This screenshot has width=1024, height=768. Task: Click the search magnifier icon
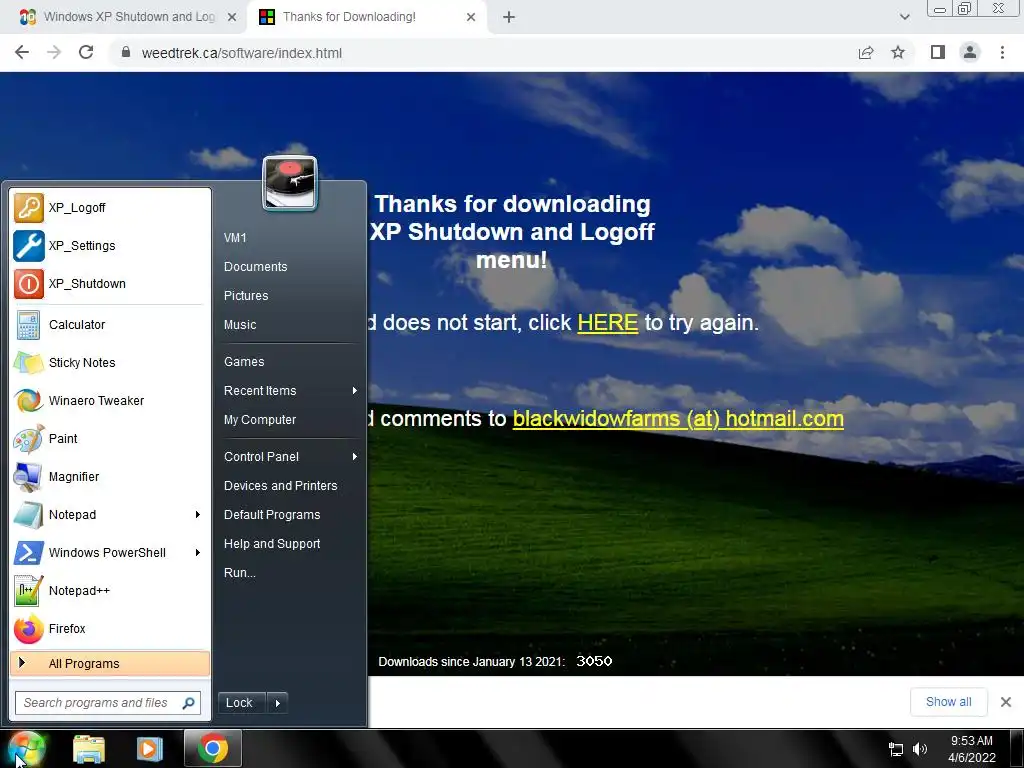(x=188, y=703)
